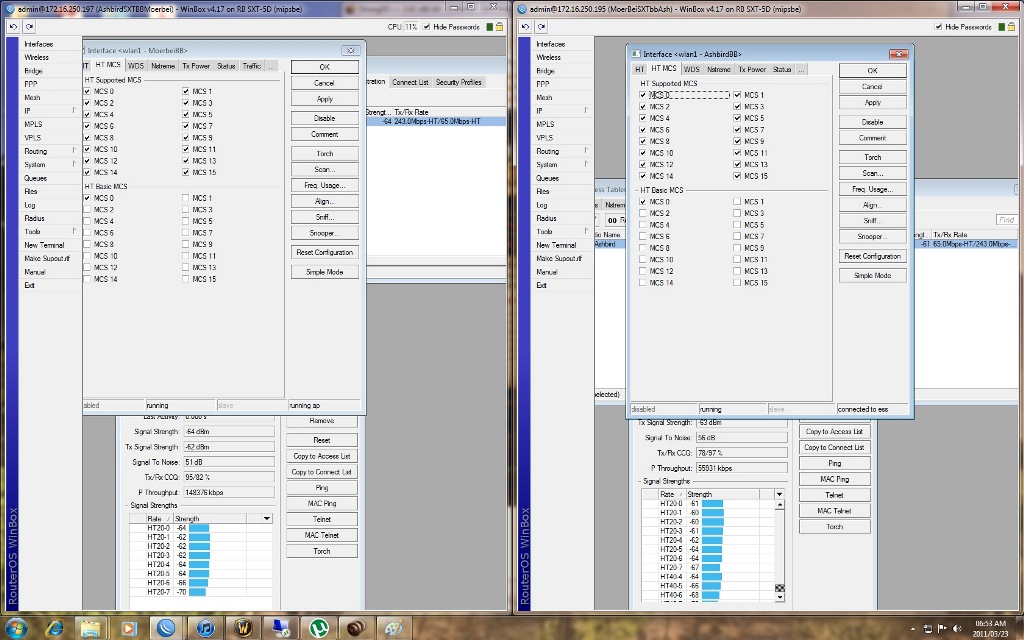The height and width of the screenshot is (640, 1024).
Task: Click the Redo icon in right WinBox toolbar
Action: pos(539,26)
